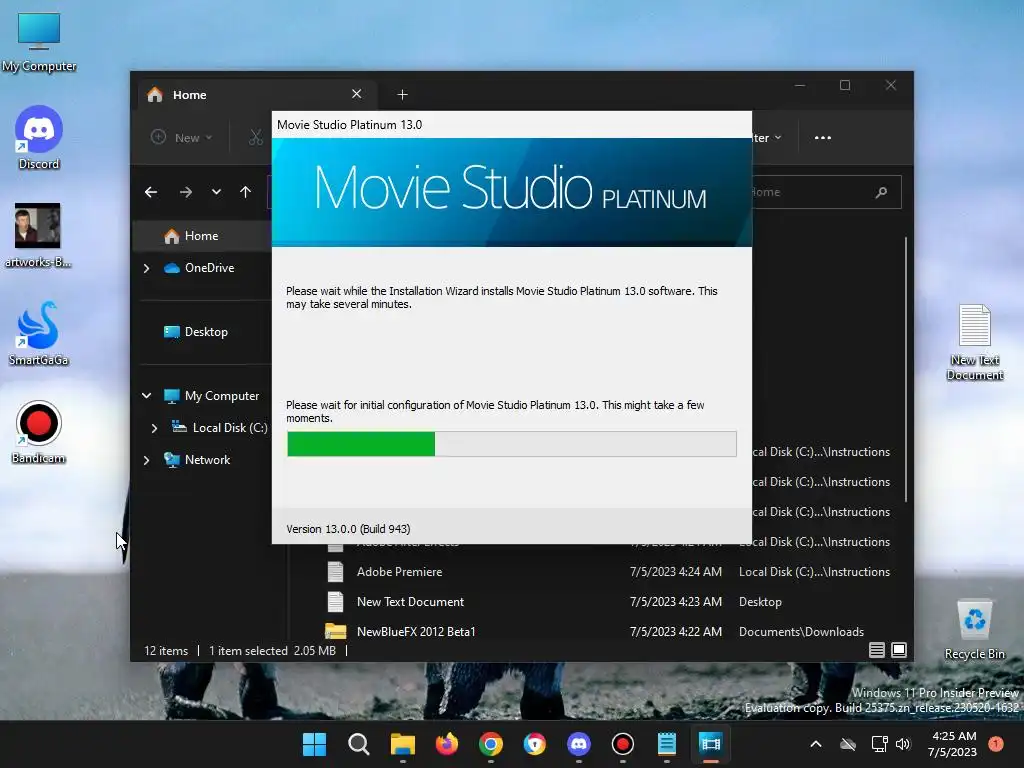Screen dimensions: 1024x768
Task: Collapse the My Computer tree node
Action: [x=146, y=396]
